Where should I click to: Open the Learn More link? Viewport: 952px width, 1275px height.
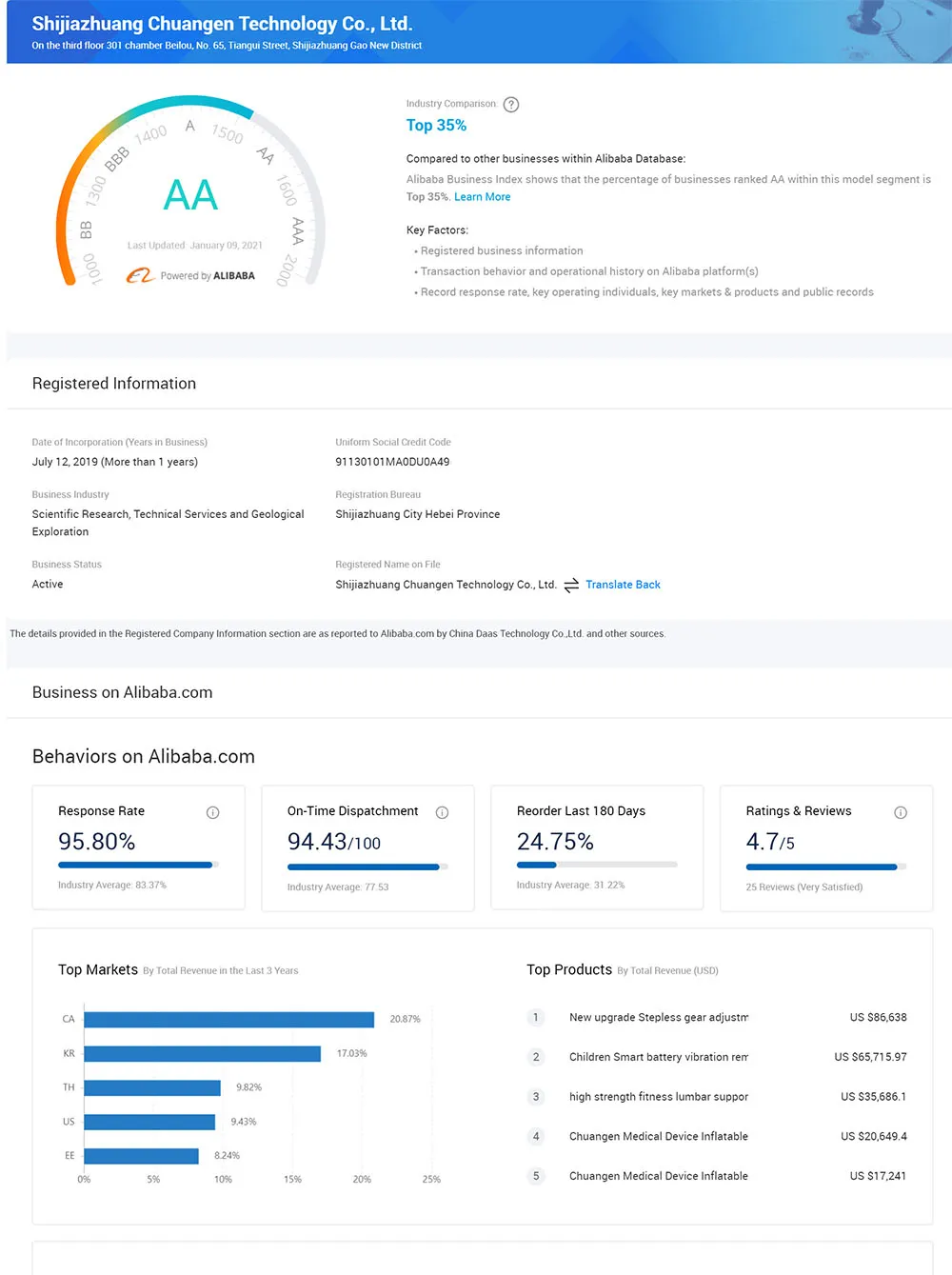click(x=482, y=197)
